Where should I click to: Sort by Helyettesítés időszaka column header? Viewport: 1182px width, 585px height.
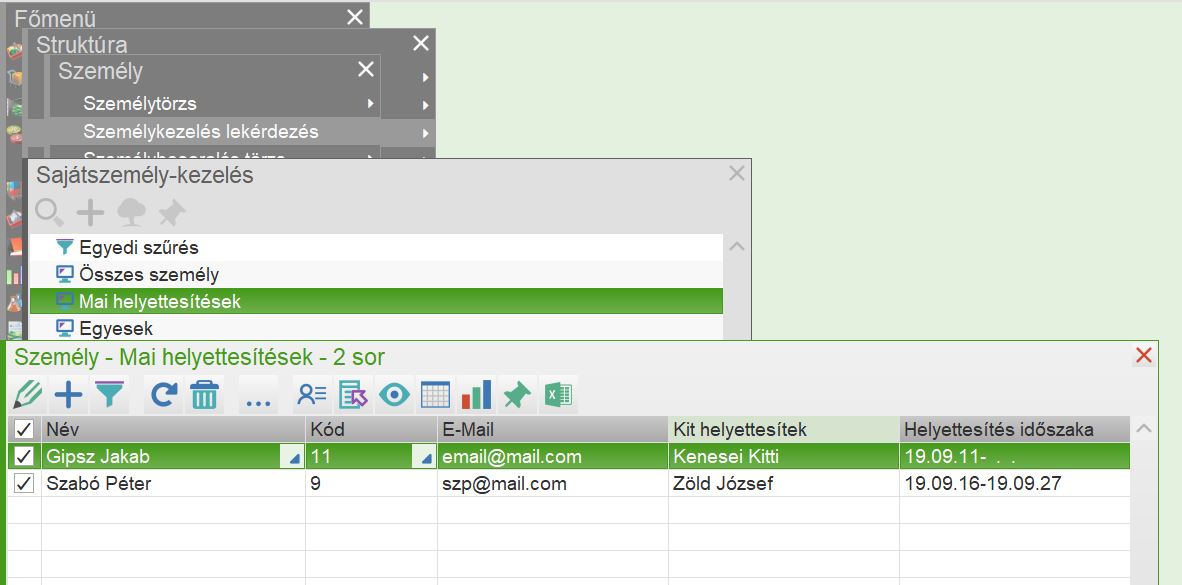coord(1015,430)
